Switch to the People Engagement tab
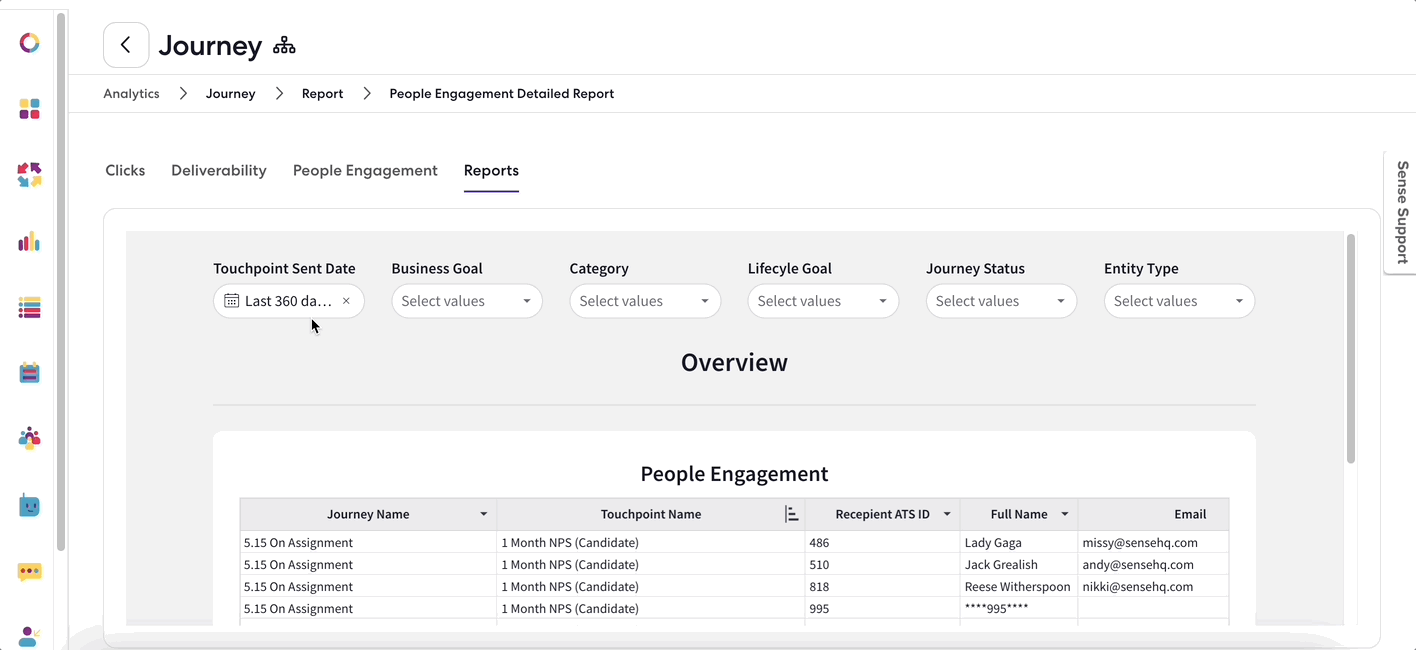 [365, 170]
